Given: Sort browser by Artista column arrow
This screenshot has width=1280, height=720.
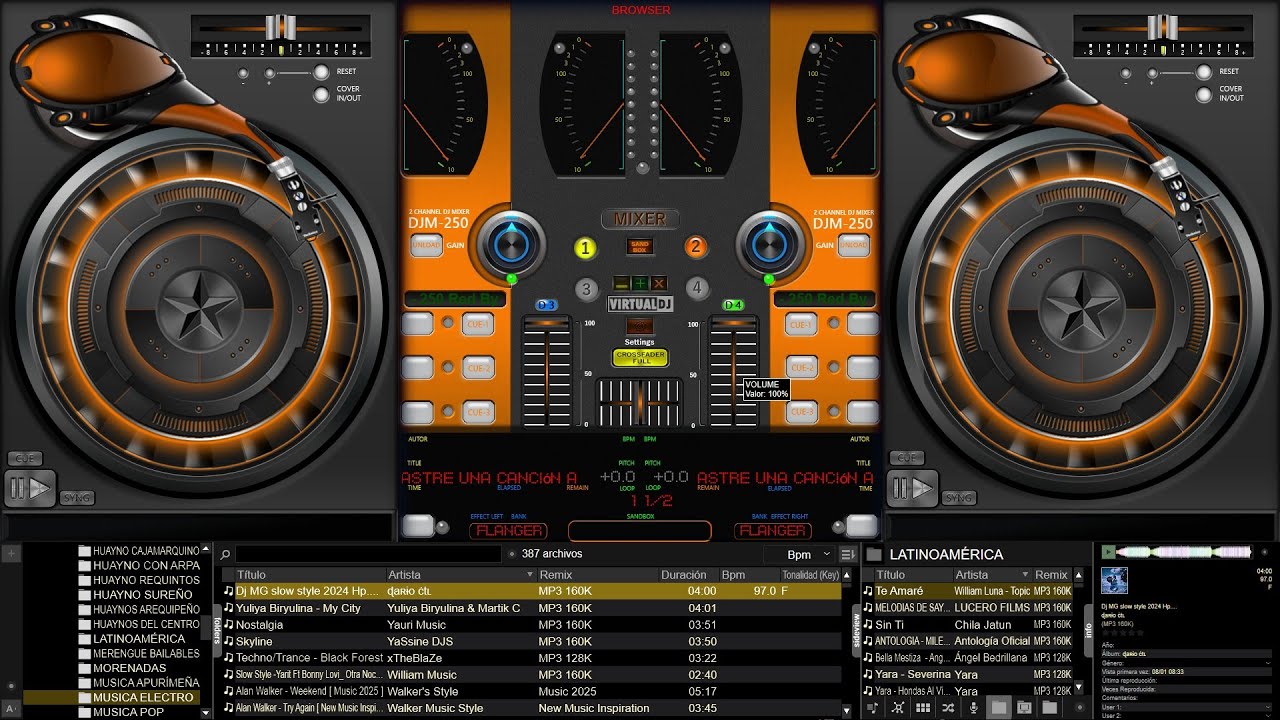Looking at the screenshot, I should tap(530, 575).
